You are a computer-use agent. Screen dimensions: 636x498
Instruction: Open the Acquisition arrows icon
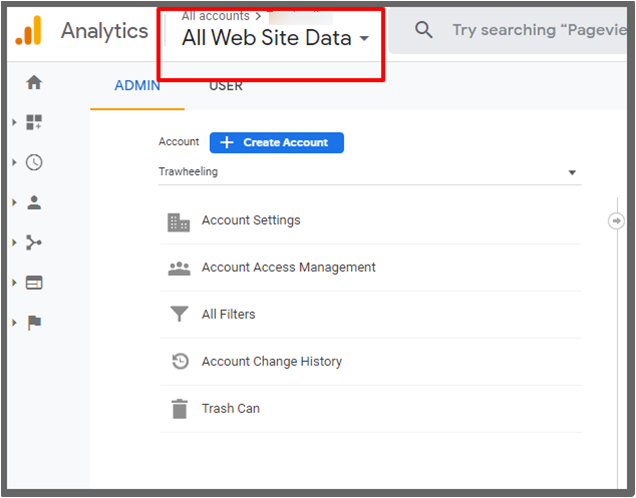click(x=34, y=242)
